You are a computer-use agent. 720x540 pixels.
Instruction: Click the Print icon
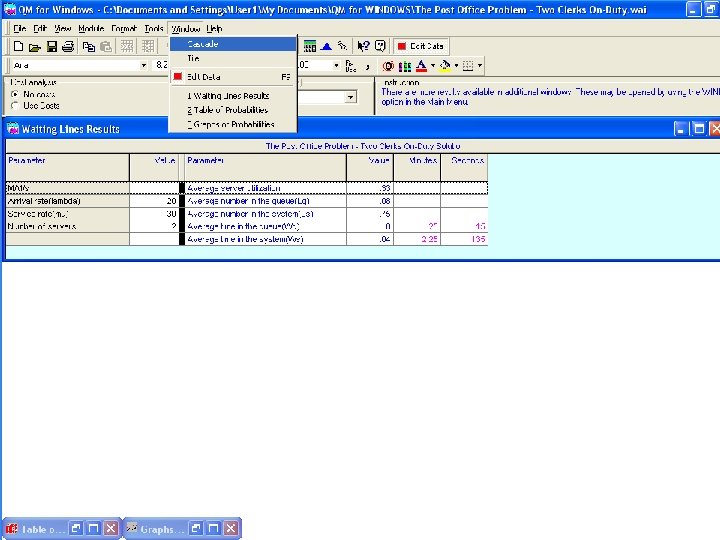(68, 46)
